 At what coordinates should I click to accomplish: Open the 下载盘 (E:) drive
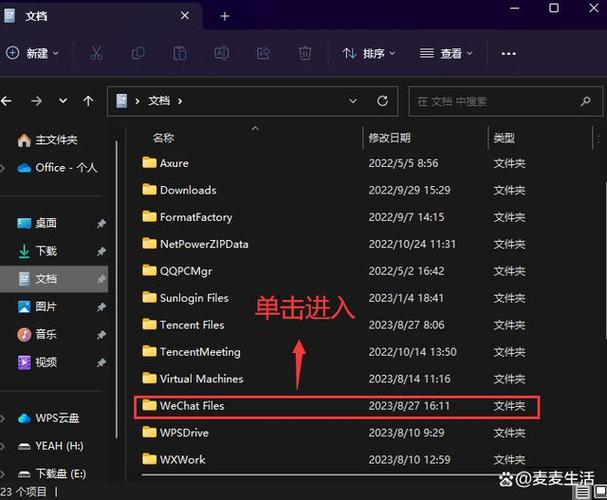(x=52, y=474)
